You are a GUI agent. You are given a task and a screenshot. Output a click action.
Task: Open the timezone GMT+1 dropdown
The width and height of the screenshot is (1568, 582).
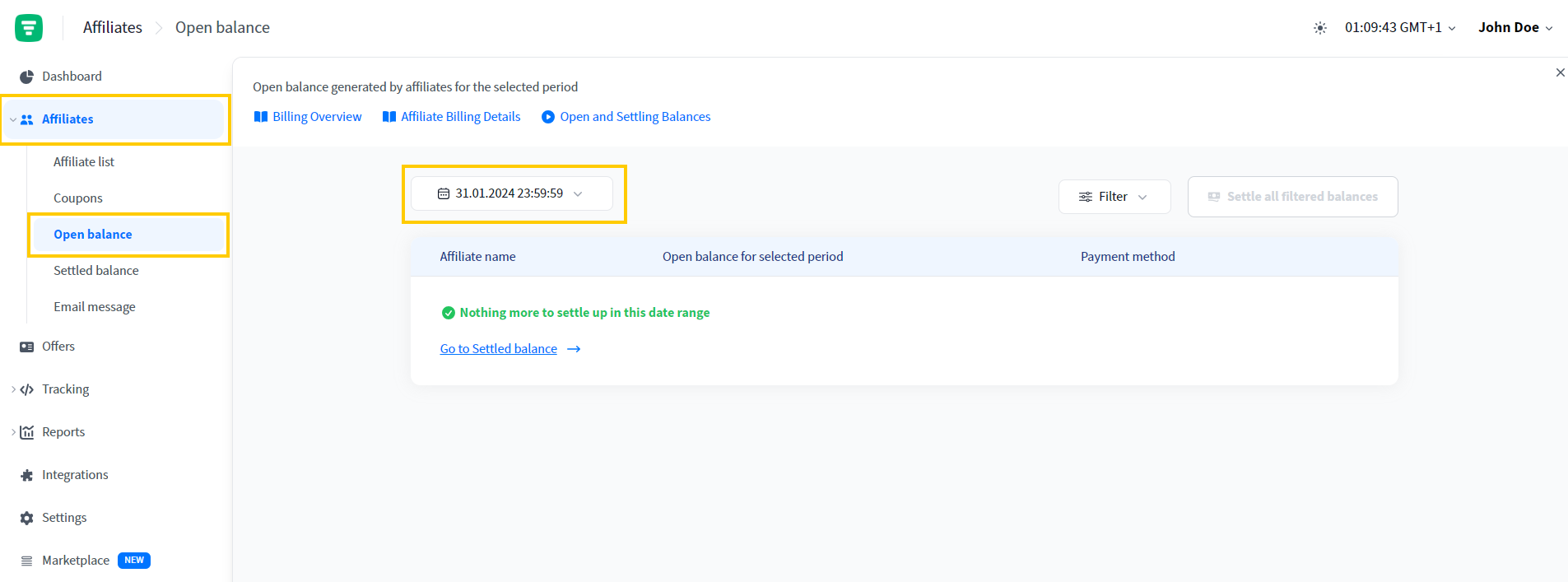(x=1399, y=27)
